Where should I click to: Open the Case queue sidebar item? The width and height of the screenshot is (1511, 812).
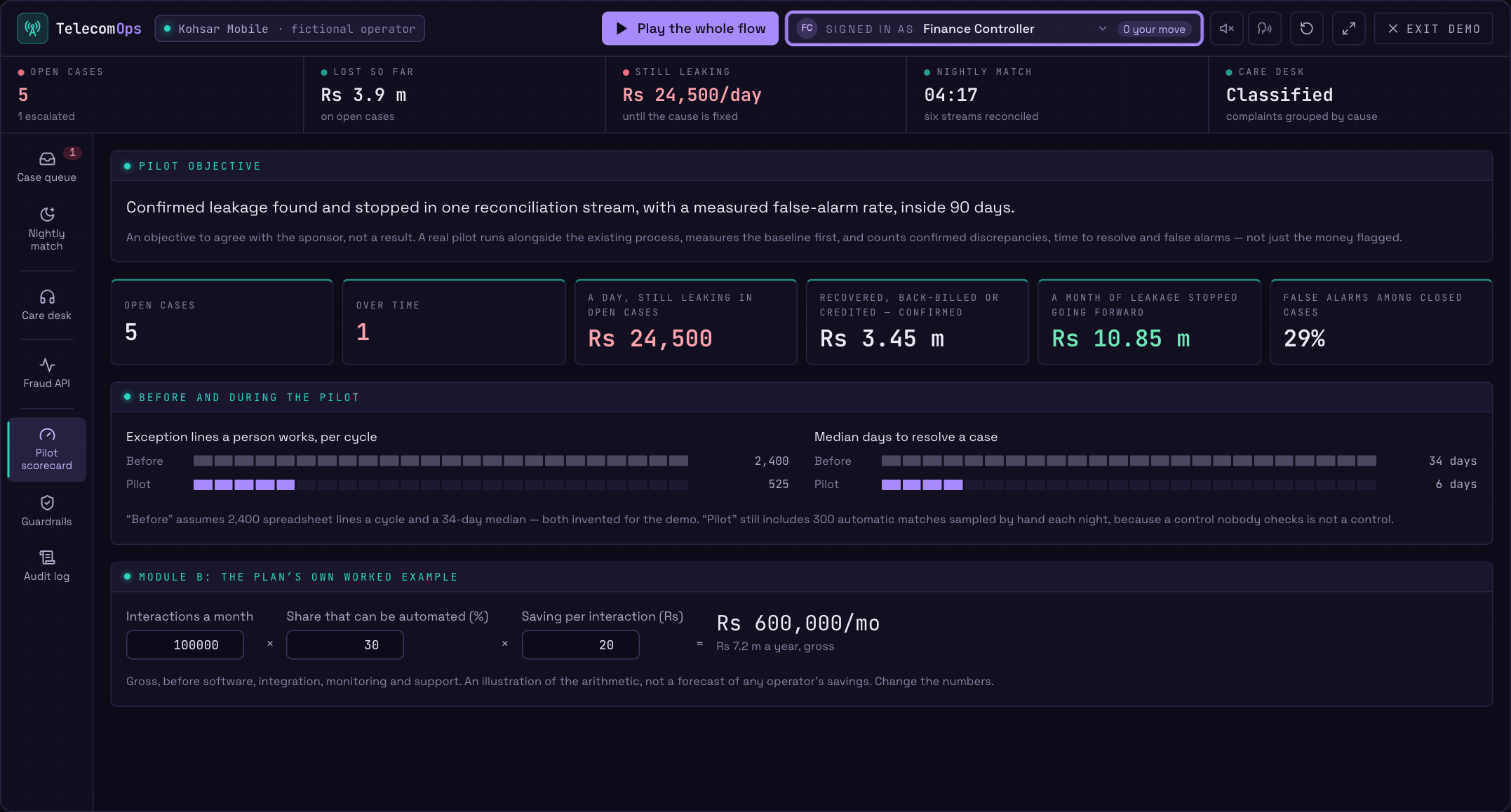46,167
